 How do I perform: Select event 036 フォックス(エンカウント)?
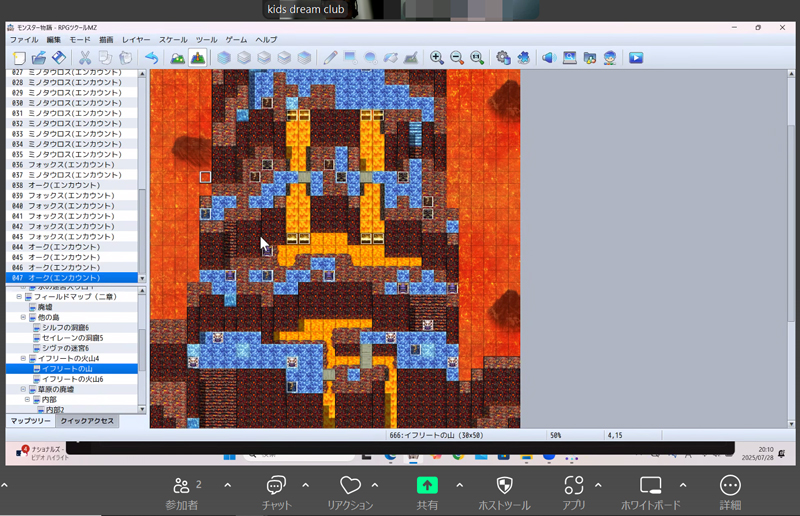click(x=71, y=164)
